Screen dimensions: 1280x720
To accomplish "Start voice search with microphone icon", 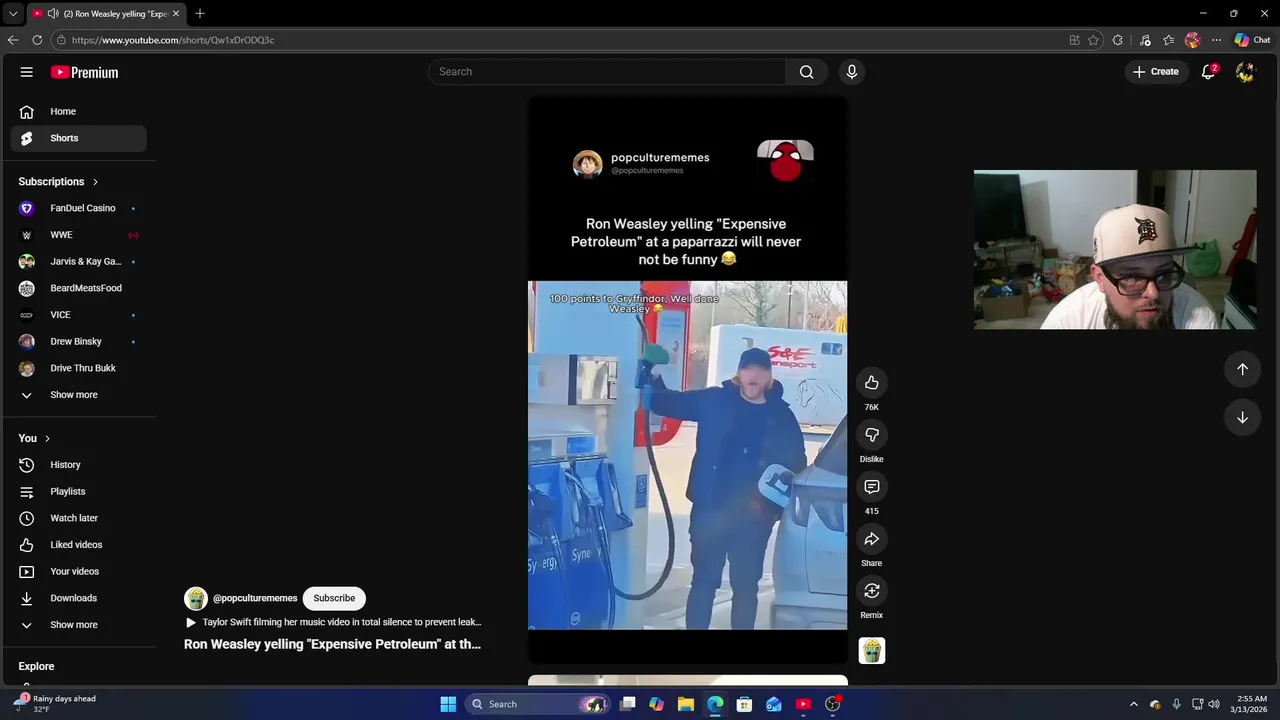I will [852, 72].
